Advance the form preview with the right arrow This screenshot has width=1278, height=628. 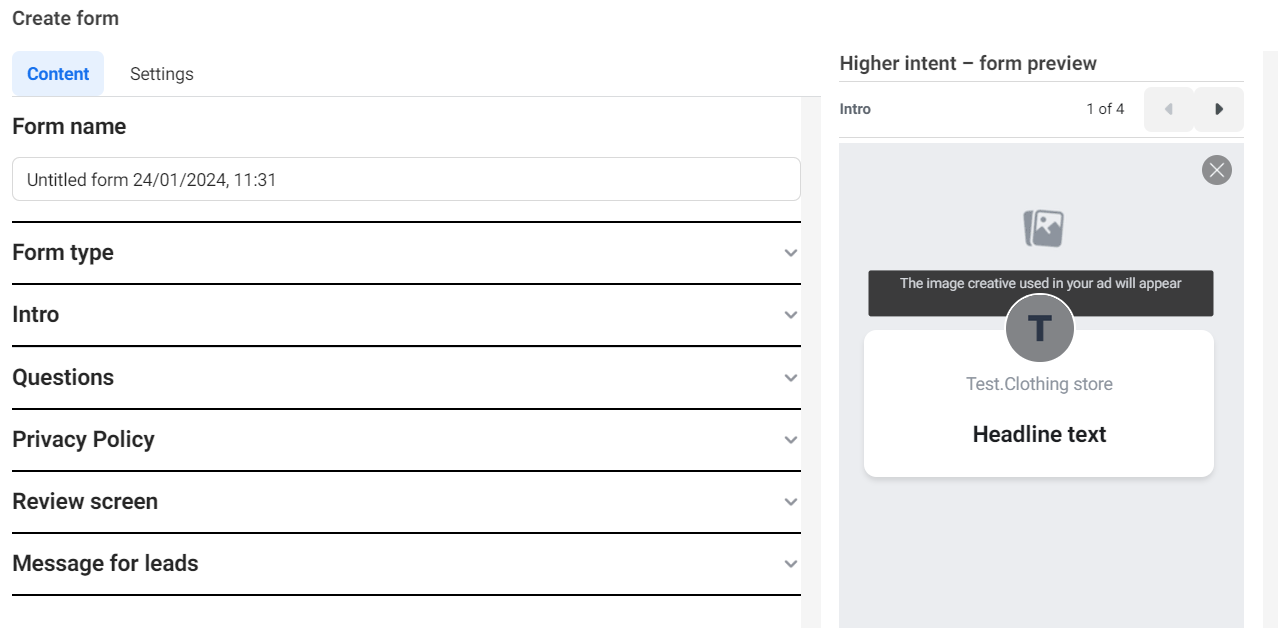(x=1218, y=108)
